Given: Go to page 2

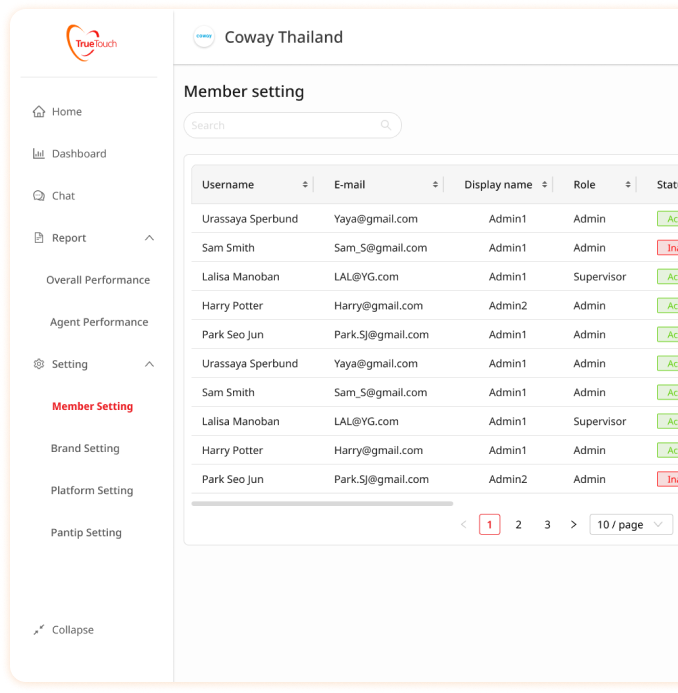Looking at the screenshot, I should [x=518, y=525].
